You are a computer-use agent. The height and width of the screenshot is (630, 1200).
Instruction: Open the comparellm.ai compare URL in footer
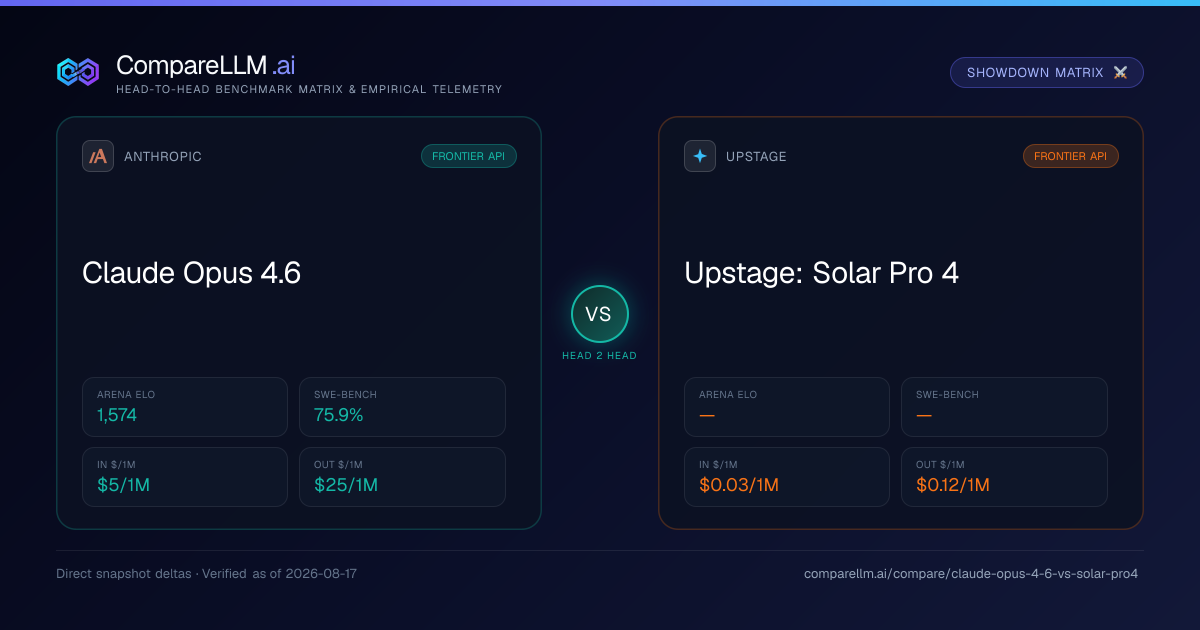(971, 574)
